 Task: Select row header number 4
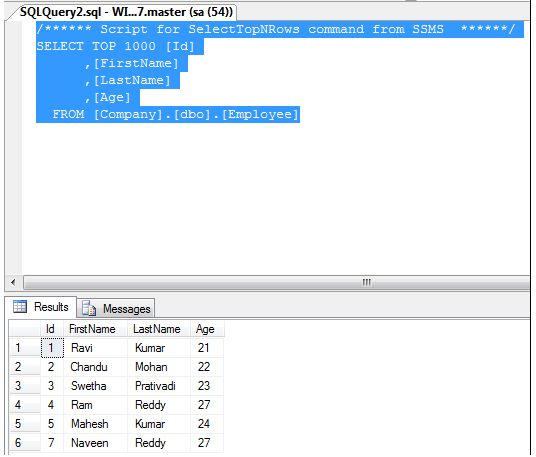(25, 405)
